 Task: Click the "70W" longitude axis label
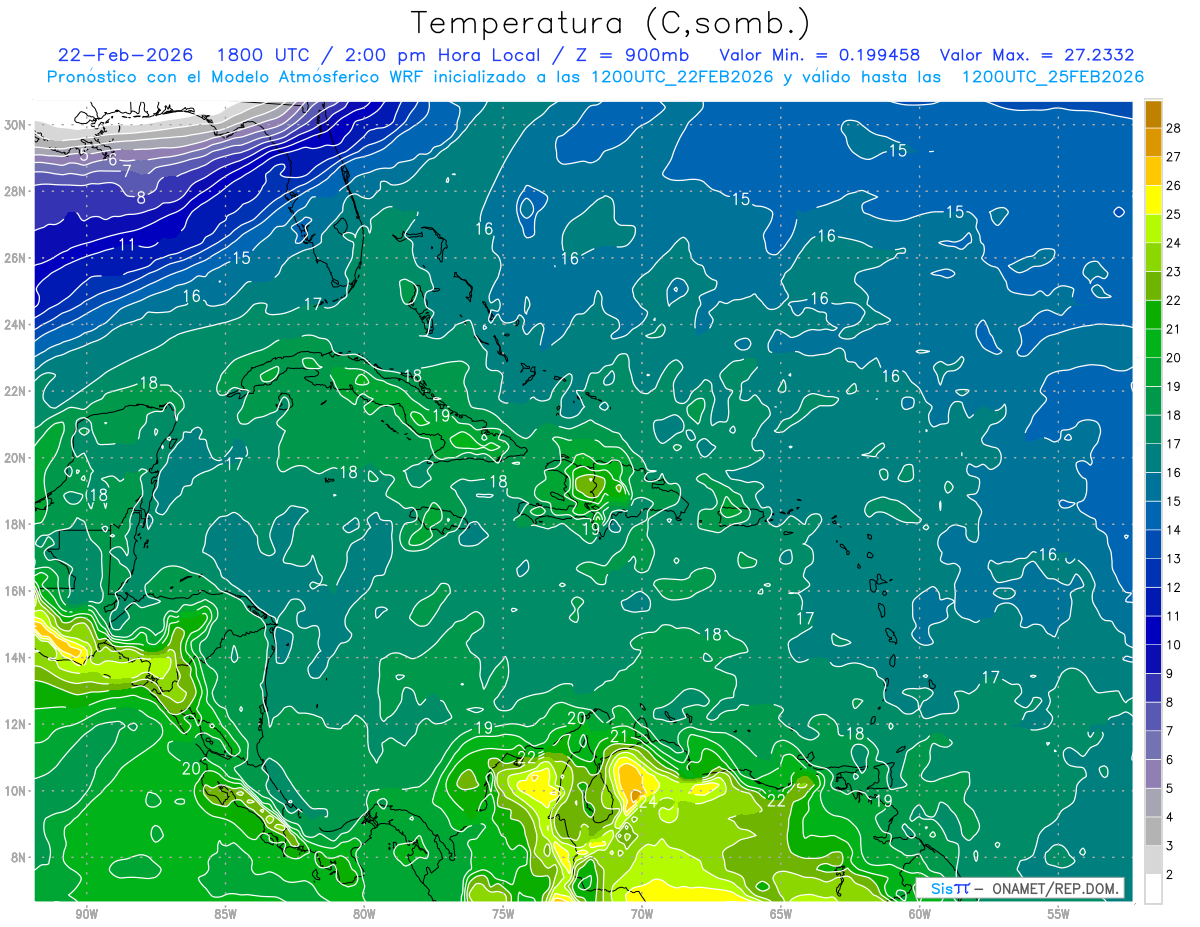[642, 914]
